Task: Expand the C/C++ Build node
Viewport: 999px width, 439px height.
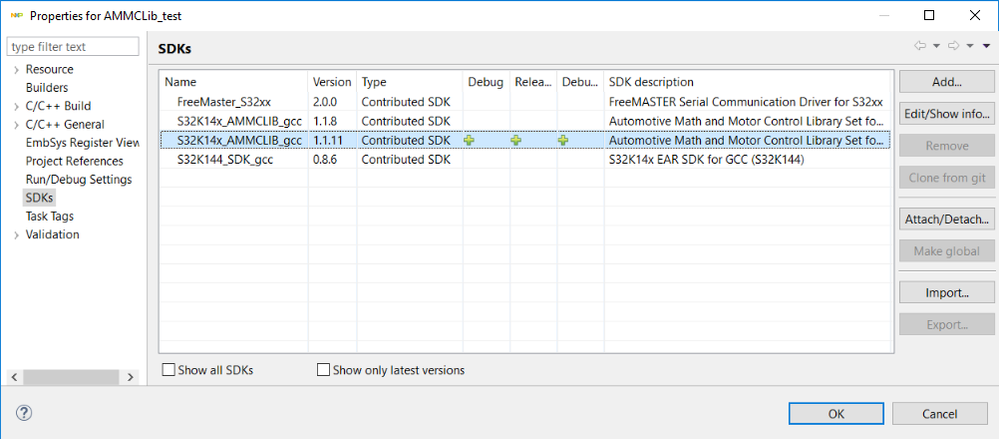Action: pyautogui.click(x=16, y=106)
